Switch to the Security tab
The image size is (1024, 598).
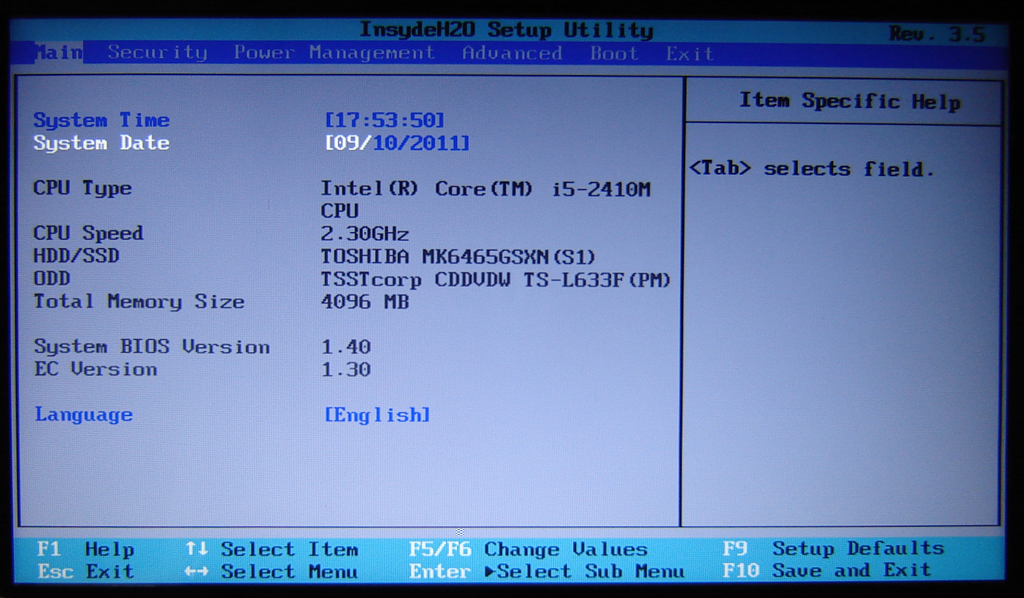click(x=157, y=53)
